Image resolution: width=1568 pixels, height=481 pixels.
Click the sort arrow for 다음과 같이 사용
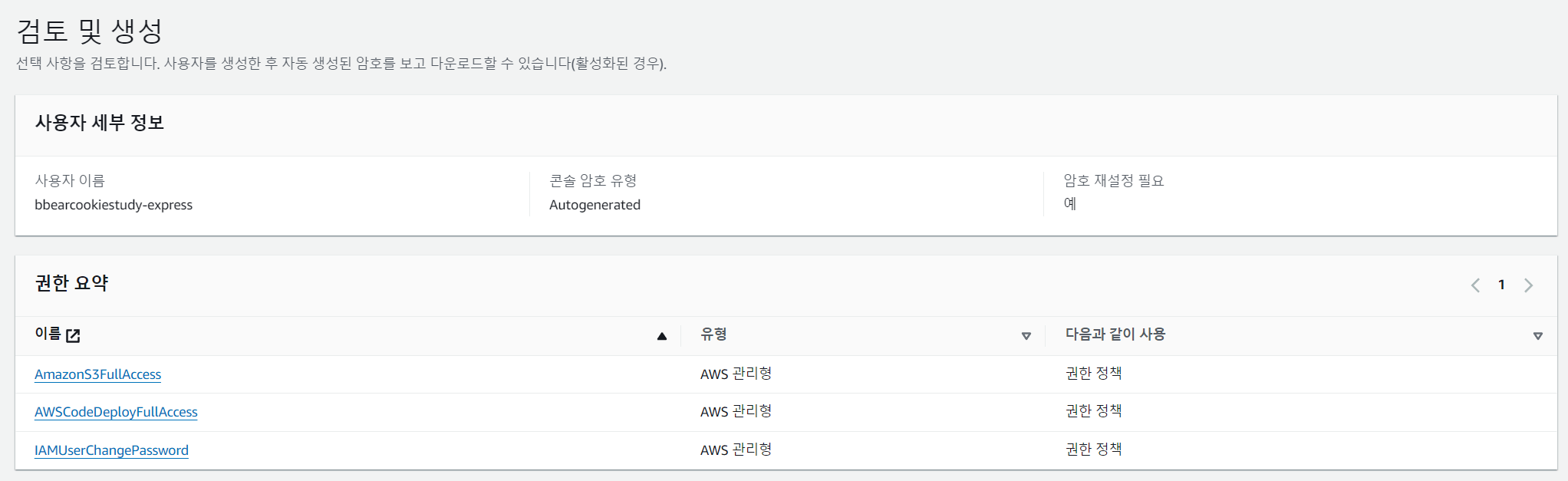1537,336
